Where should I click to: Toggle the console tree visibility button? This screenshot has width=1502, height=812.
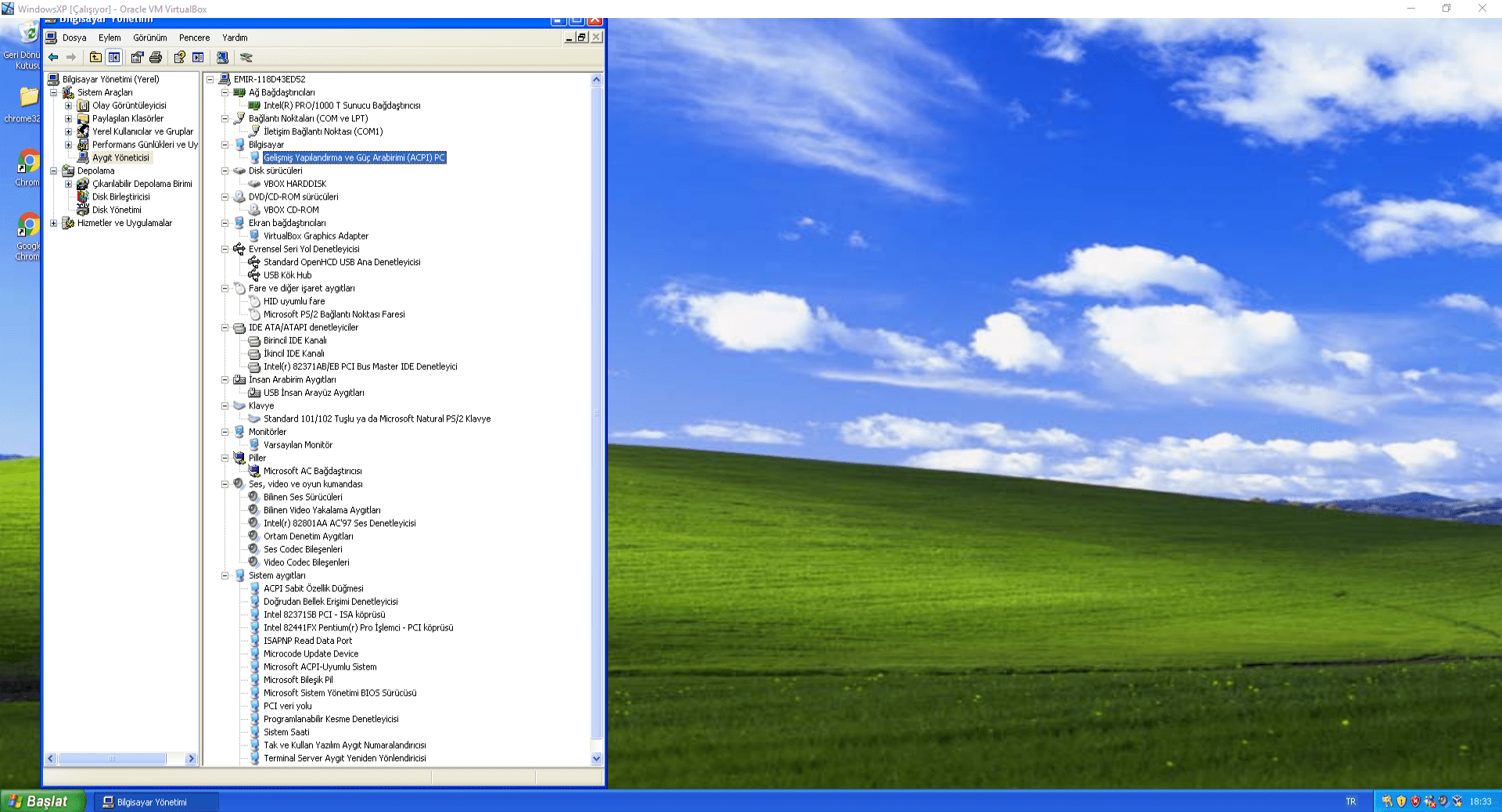tap(113, 57)
